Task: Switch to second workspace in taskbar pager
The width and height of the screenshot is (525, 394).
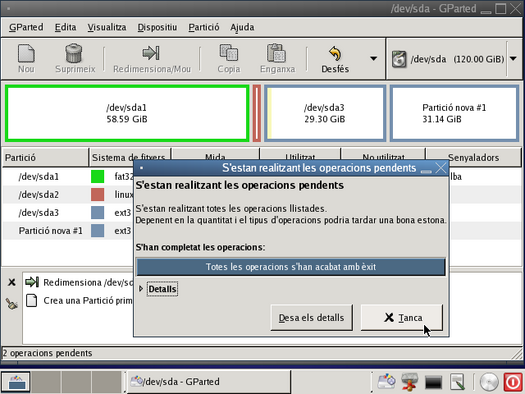Action: (46, 382)
